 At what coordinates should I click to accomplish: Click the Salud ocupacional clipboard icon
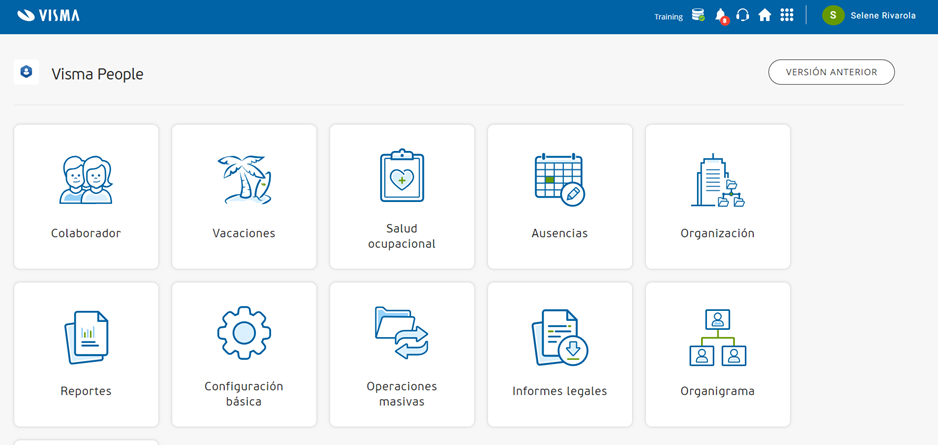point(402,175)
